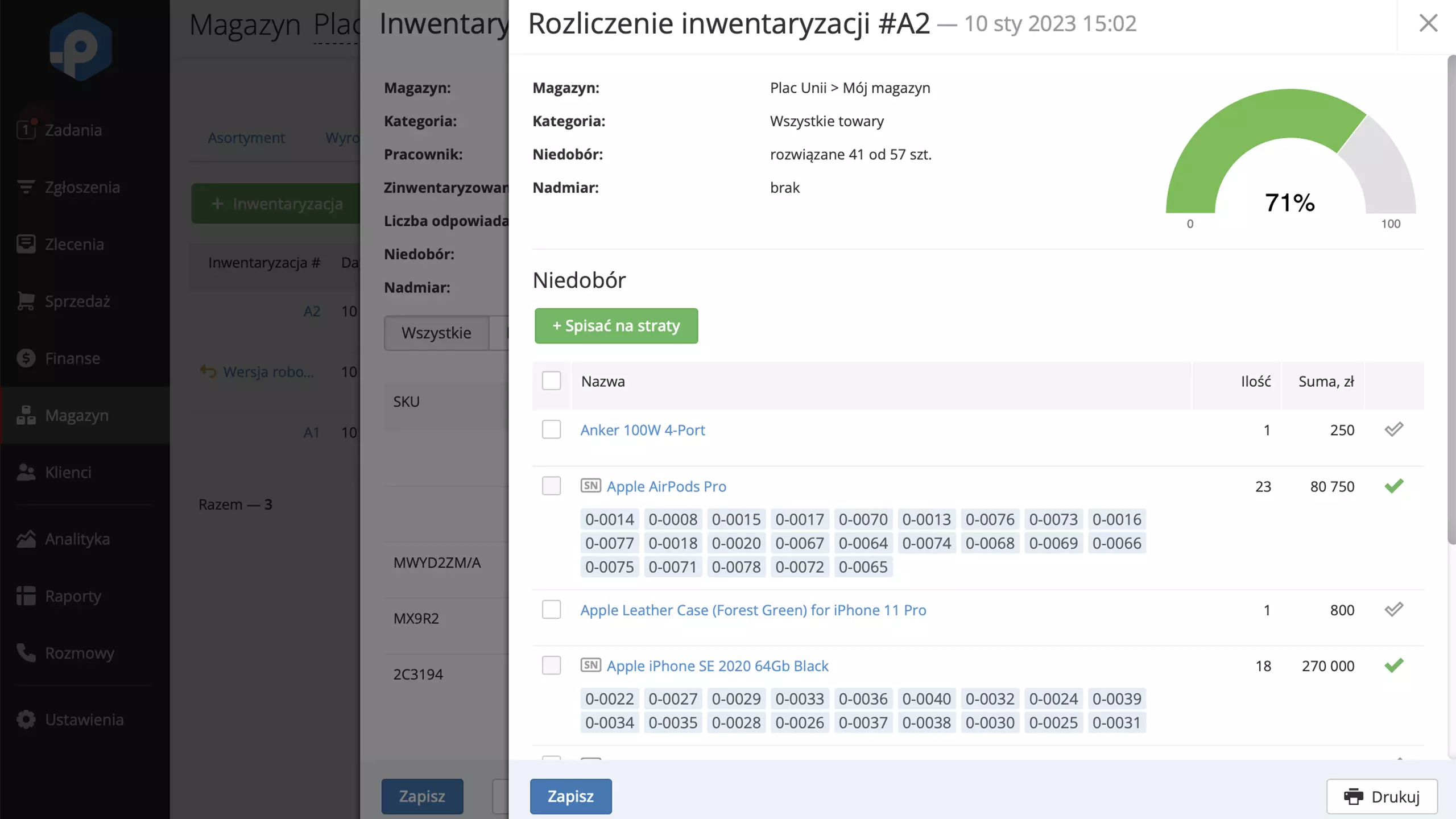Viewport: 1456px width, 819px height.
Task: Click Zapisz in Inwentaryzacja panel behind
Action: point(422,796)
